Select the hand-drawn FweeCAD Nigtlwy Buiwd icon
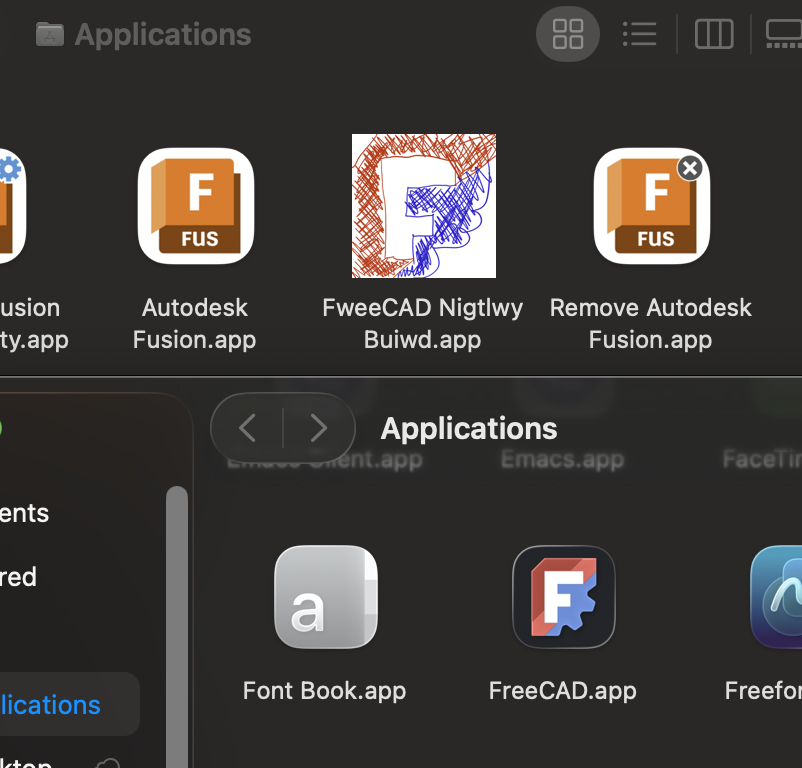Viewport: 802px width, 768px height. click(x=424, y=206)
